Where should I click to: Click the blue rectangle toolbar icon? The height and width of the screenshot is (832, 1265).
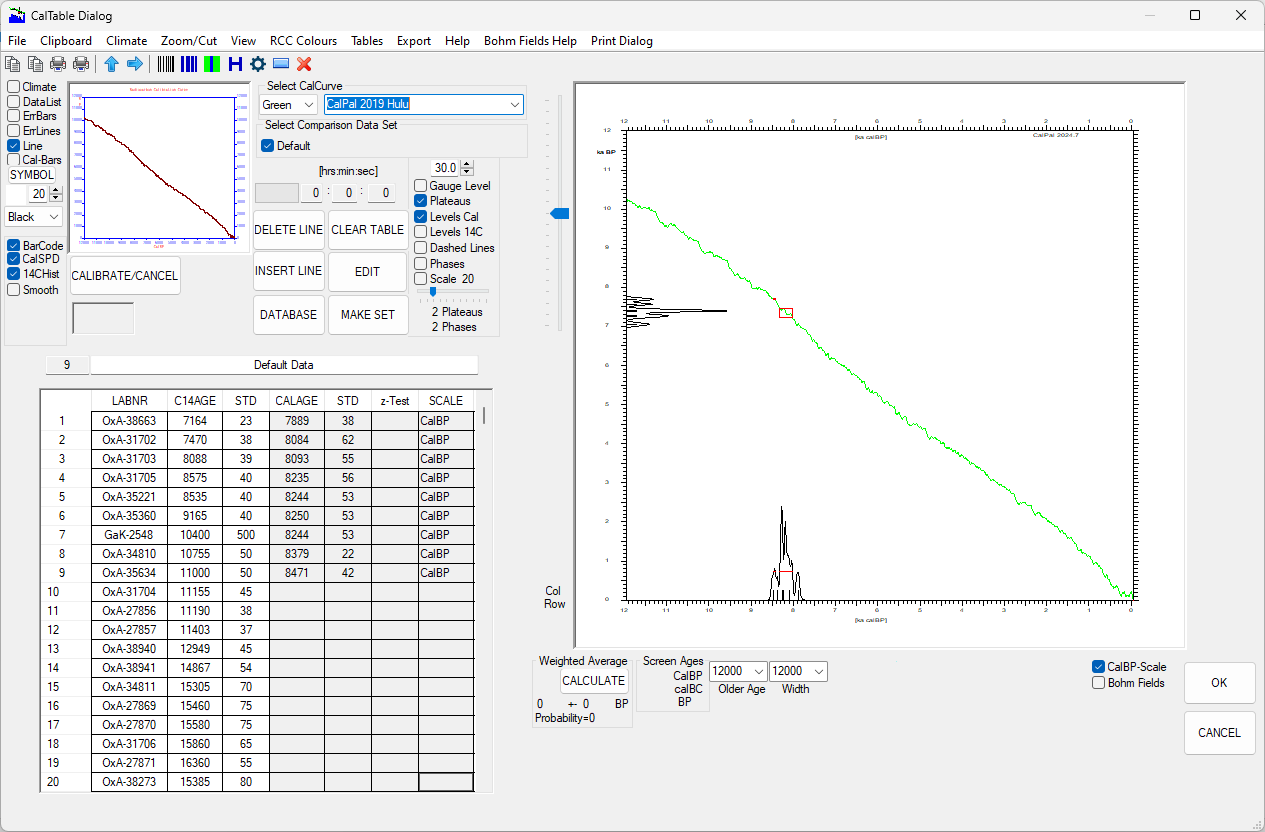click(x=281, y=64)
